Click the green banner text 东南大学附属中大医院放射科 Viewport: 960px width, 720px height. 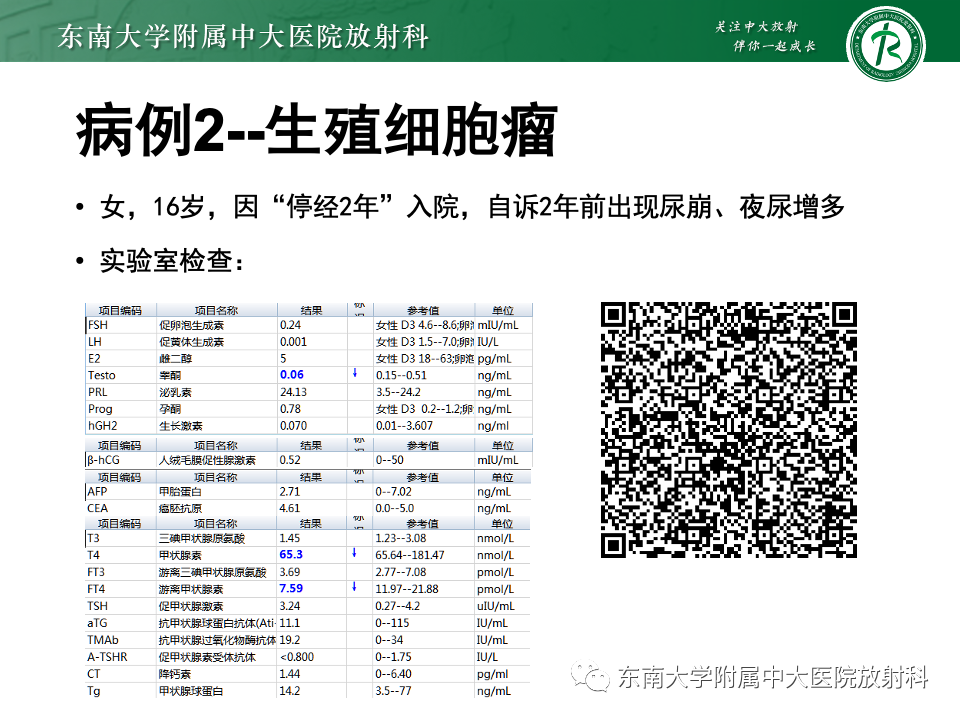pos(243,36)
